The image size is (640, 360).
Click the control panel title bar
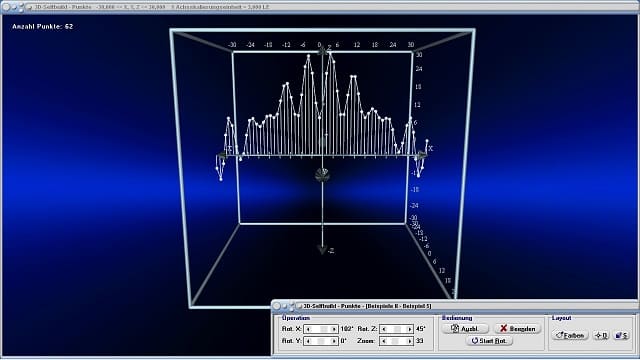pos(455,306)
